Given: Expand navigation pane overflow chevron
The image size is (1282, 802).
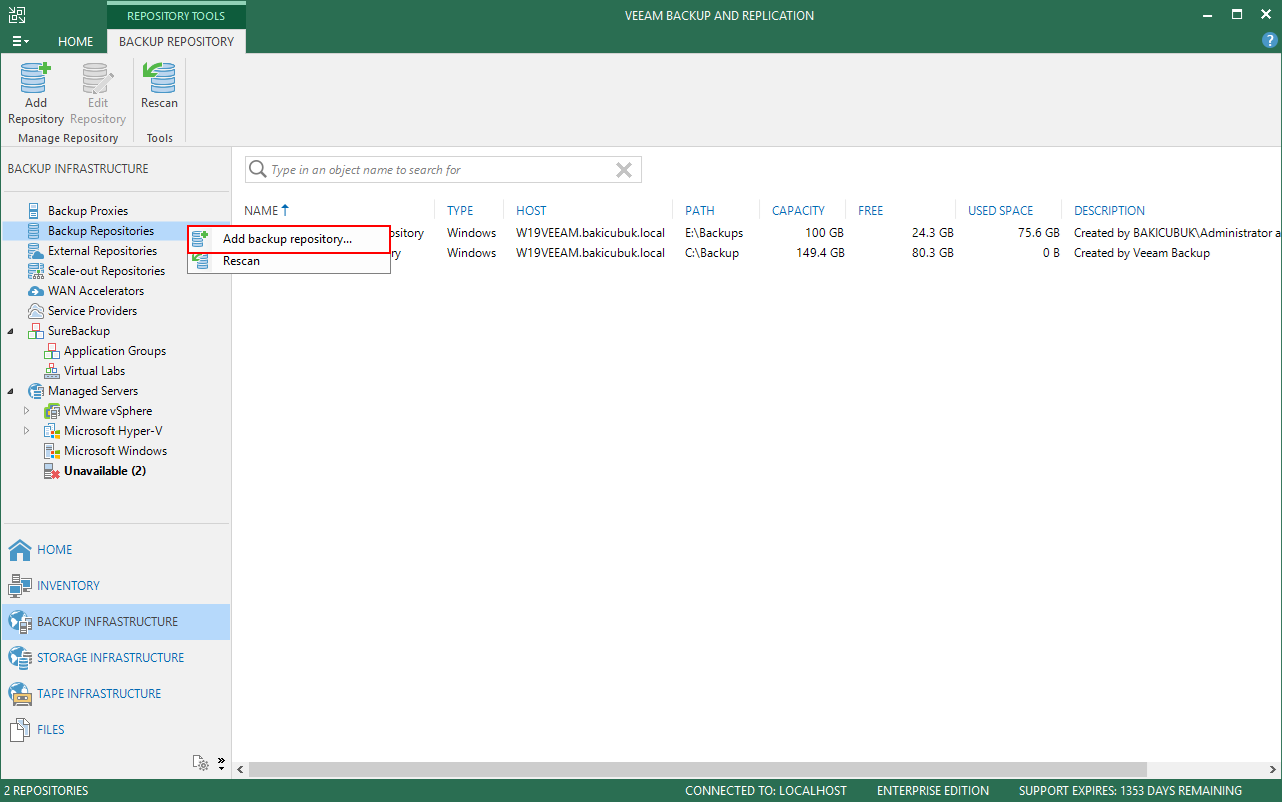Looking at the screenshot, I should pyautogui.click(x=221, y=762).
